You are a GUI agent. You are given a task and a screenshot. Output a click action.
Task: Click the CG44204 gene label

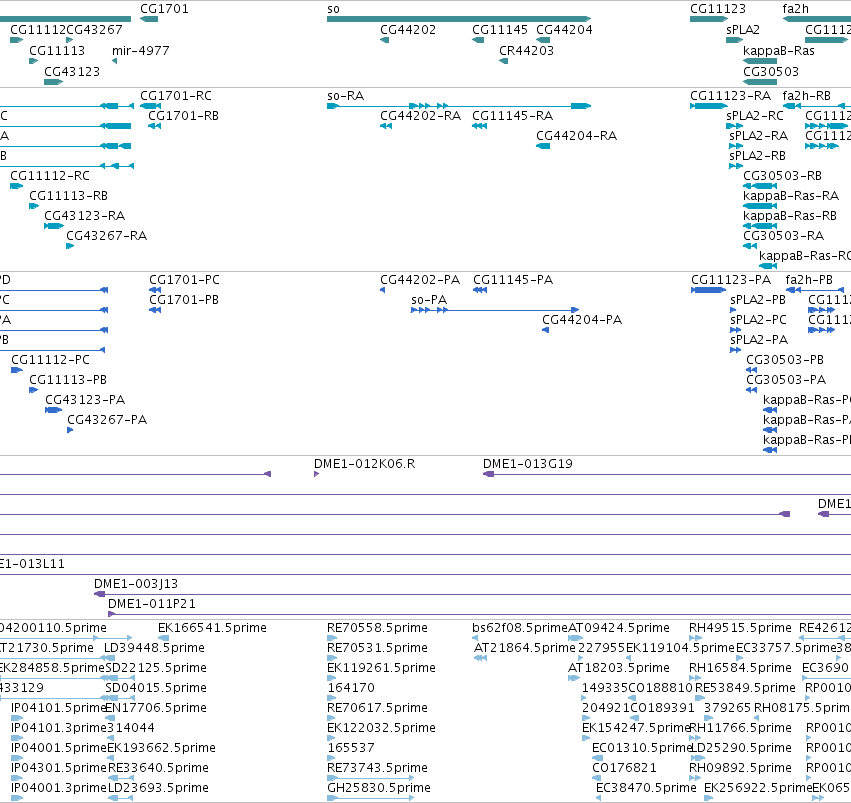tap(564, 30)
